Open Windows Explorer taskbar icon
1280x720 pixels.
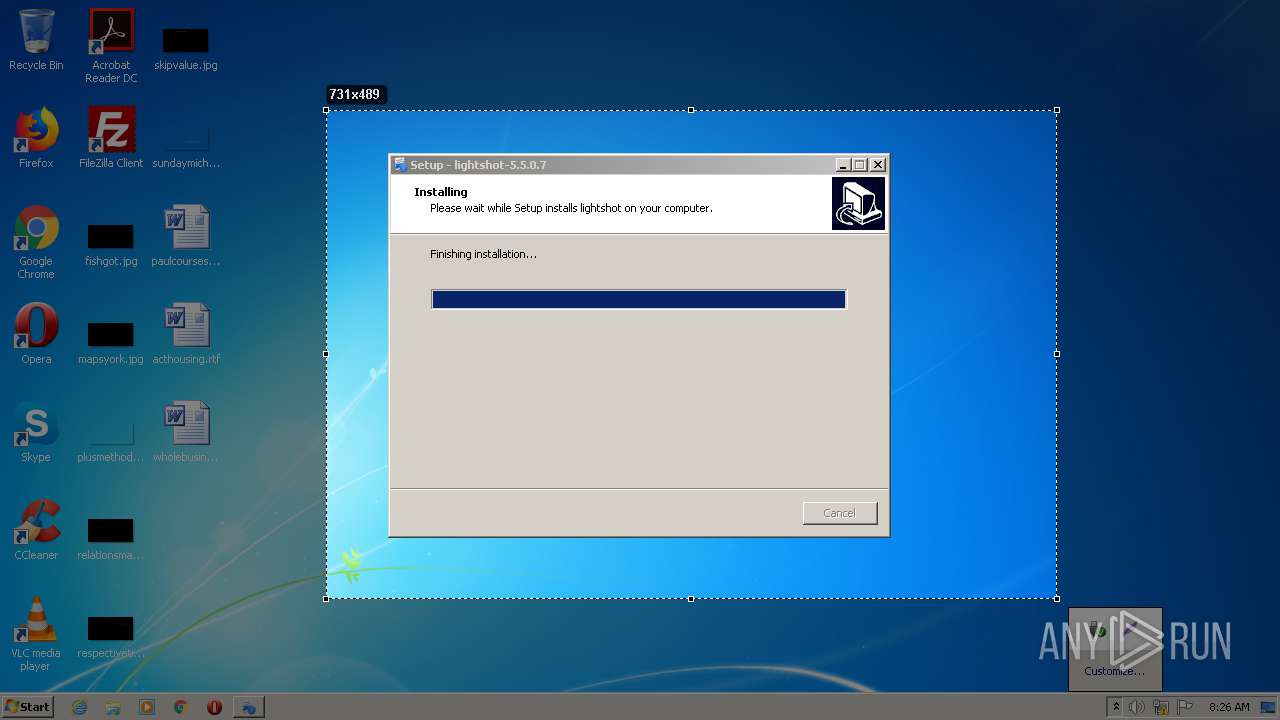113,707
